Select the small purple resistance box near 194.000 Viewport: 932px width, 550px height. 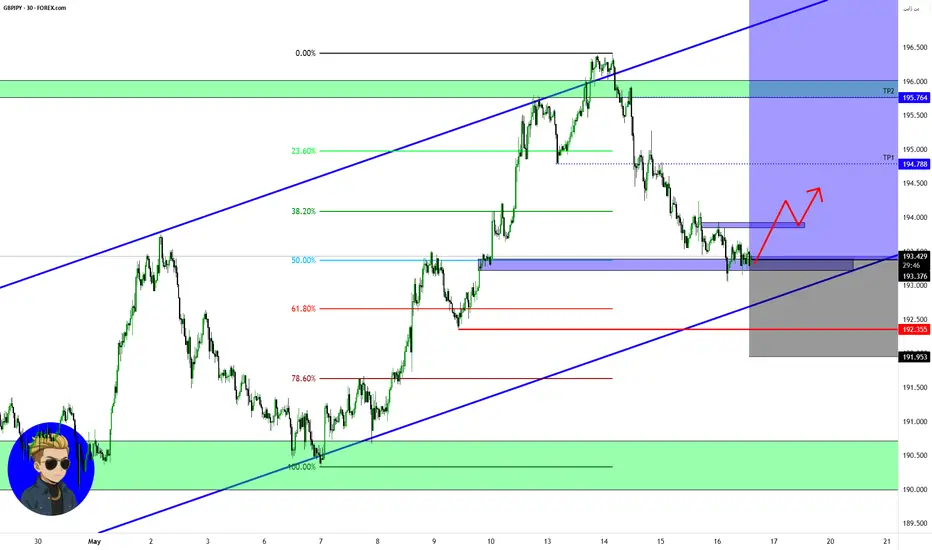753,225
